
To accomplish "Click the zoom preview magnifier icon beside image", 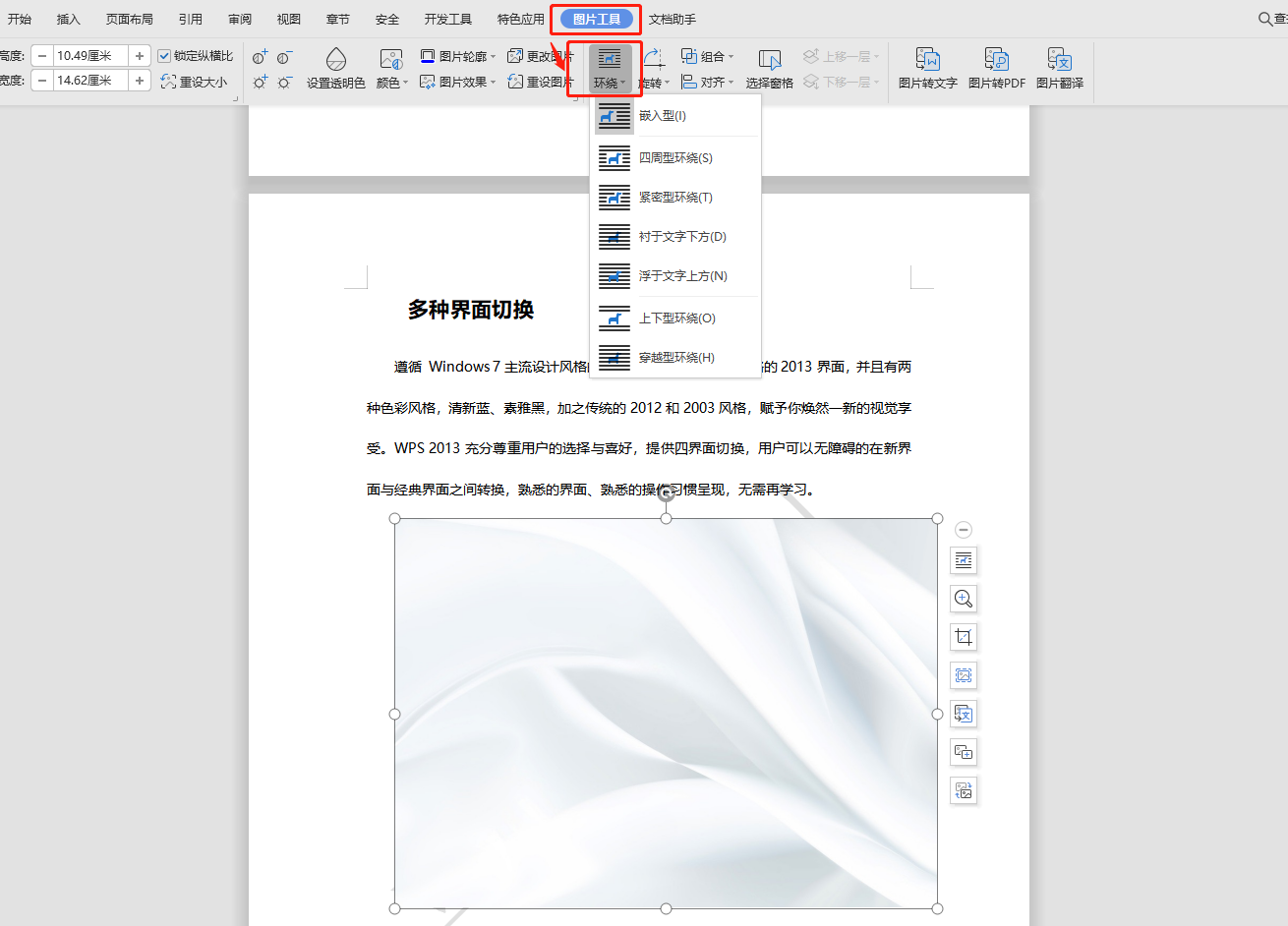I will 964,599.
